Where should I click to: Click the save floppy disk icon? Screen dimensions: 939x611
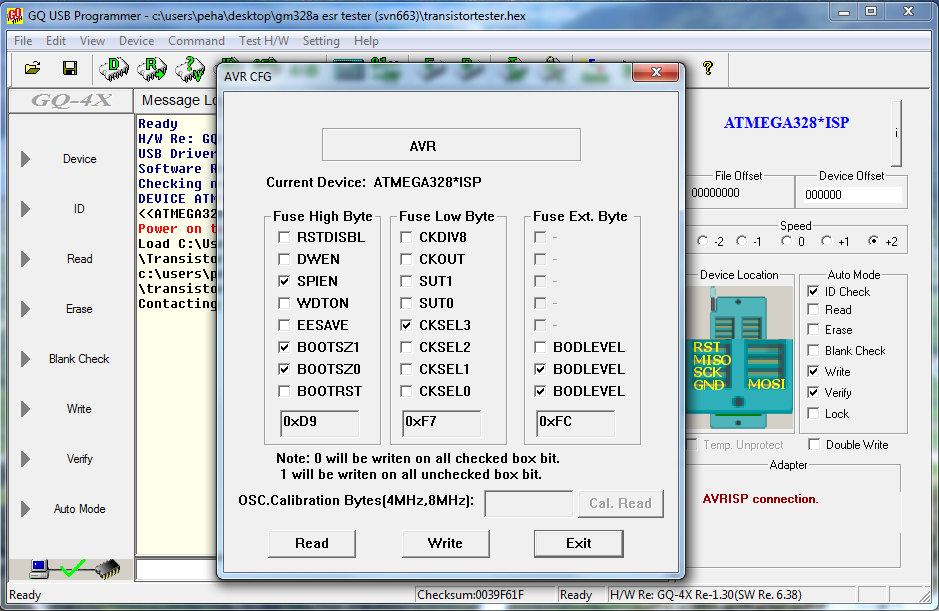(70, 68)
